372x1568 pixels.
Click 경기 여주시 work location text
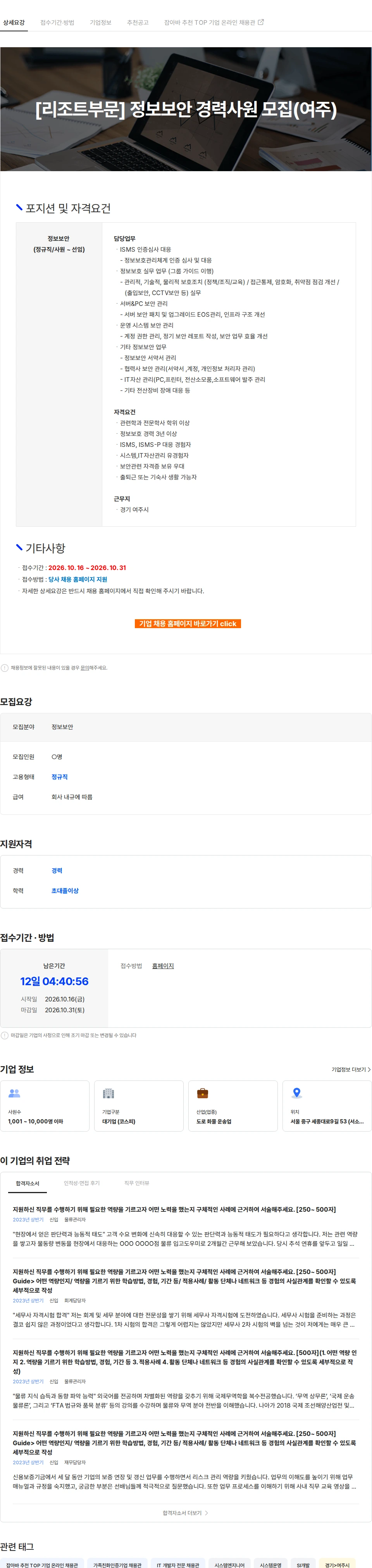[134, 510]
